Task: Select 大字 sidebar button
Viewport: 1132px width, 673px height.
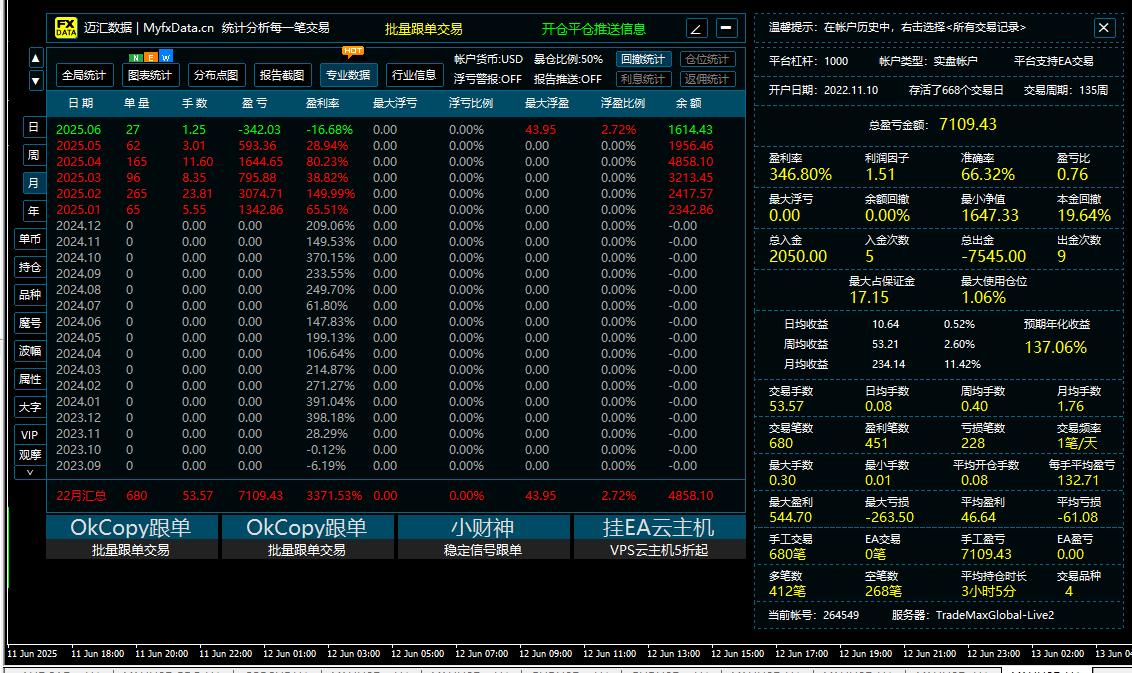Action: [30, 407]
